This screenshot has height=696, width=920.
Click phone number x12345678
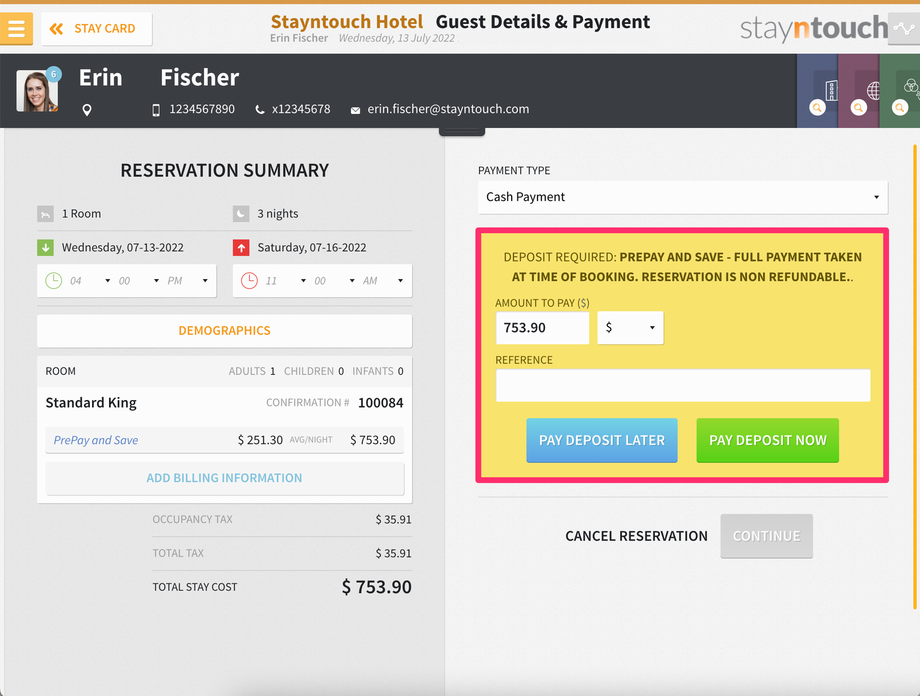[x=301, y=110]
